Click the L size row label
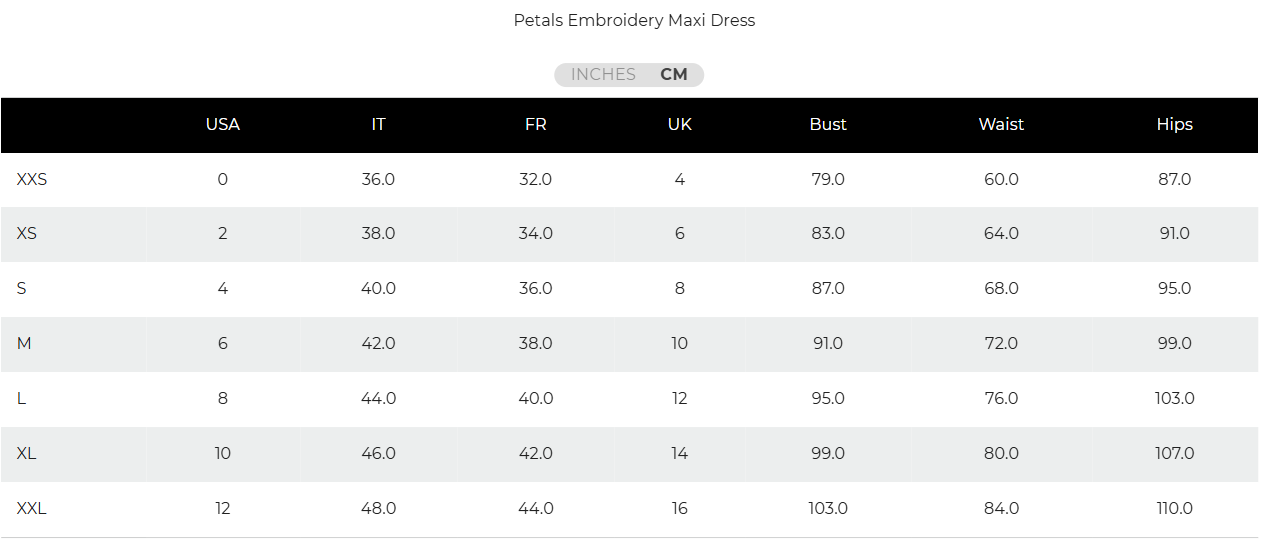This screenshot has width=1261, height=542. 22,399
